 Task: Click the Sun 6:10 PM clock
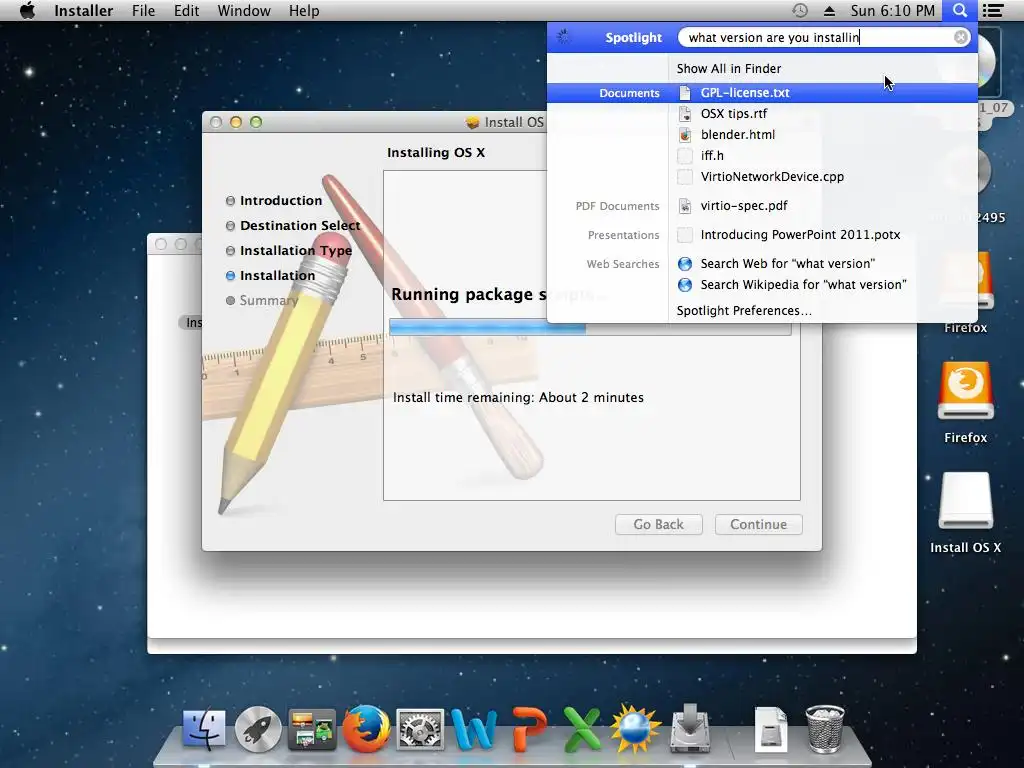click(x=892, y=10)
